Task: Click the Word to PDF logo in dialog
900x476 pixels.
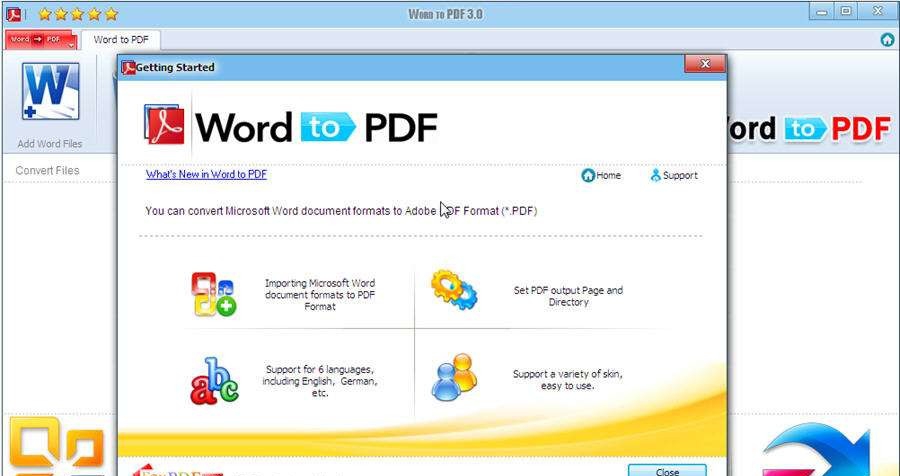Action: click(x=290, y=125)
